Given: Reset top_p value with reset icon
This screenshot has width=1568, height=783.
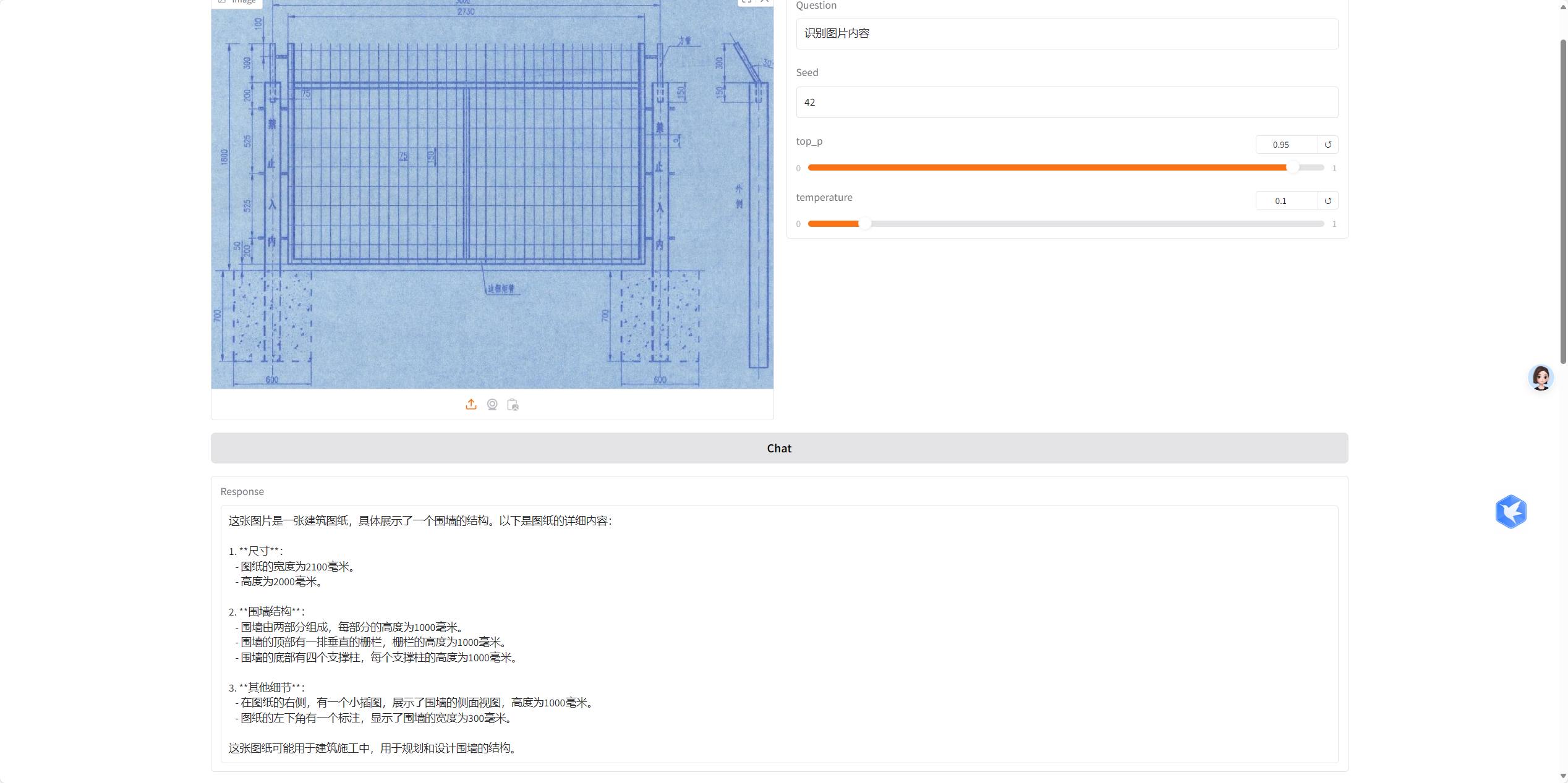Looking at the screenshot, I should click(x=1328, y=145).
